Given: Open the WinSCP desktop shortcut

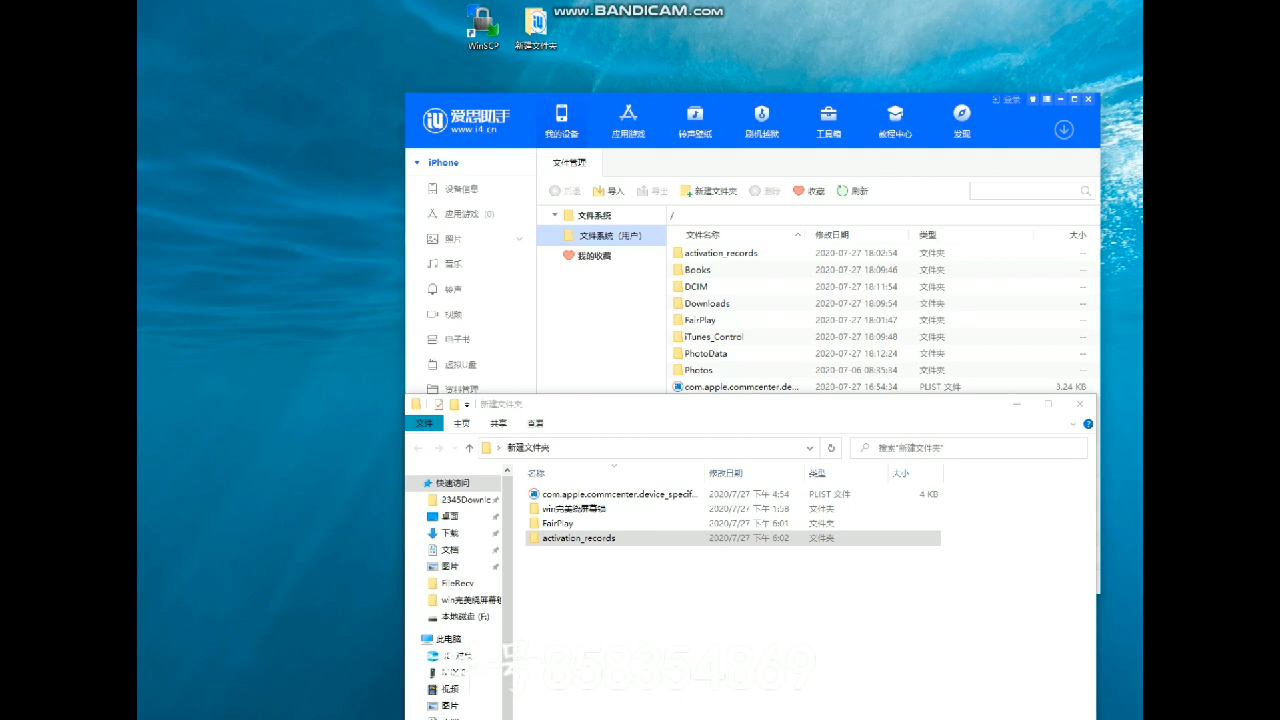Looking at the screenshot, I should pyautogui.click(x=483, y=28).
